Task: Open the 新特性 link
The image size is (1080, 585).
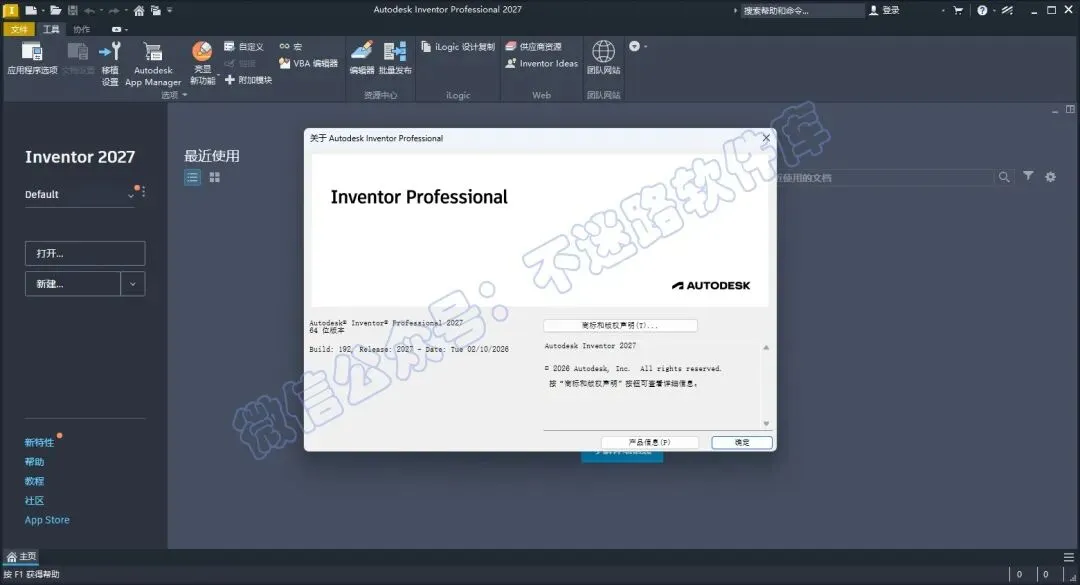Action: click(x=39, y=442)
